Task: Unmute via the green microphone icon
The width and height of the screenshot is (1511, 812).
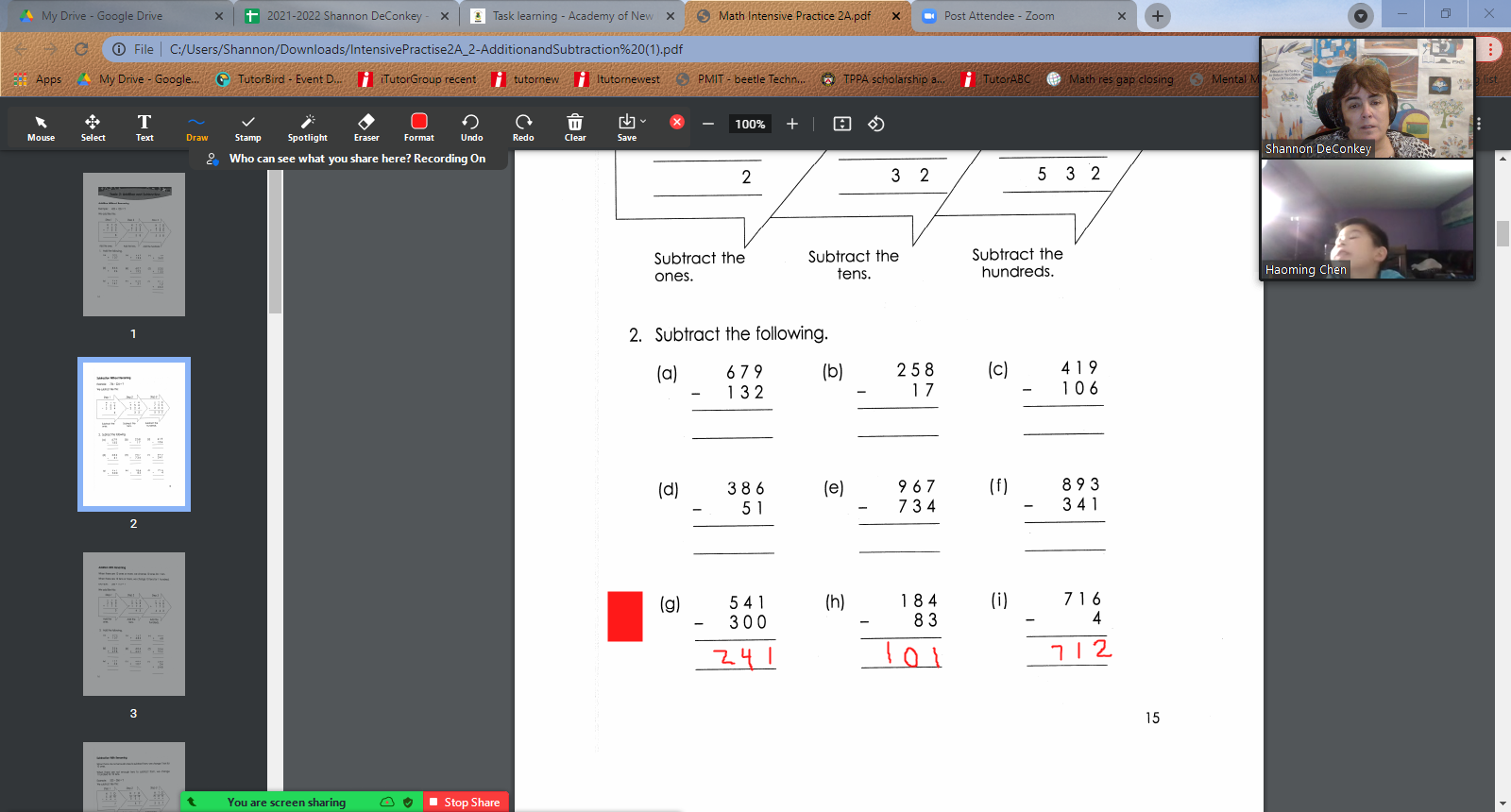Action: point(192,802)
